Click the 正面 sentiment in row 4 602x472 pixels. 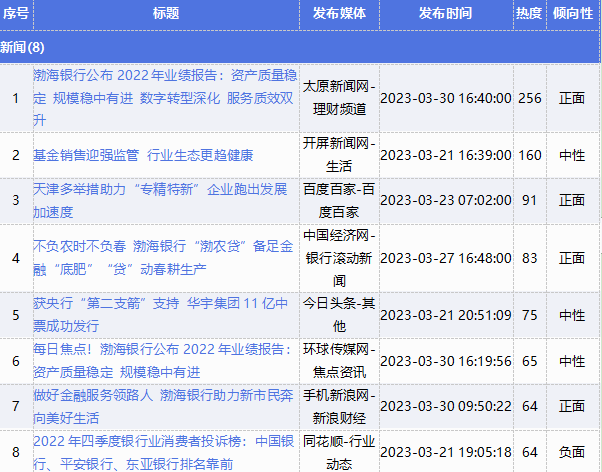coord(572,258)
